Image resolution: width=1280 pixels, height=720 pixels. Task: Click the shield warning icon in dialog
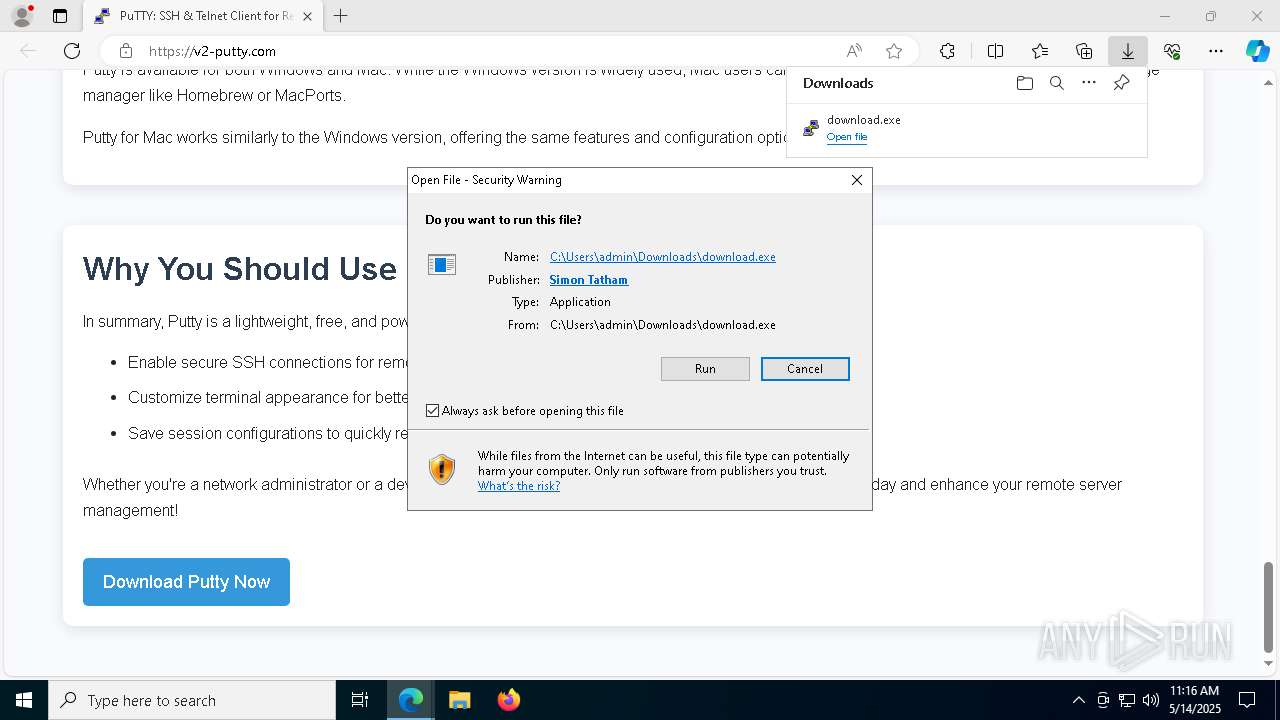(x=441, y=469)
